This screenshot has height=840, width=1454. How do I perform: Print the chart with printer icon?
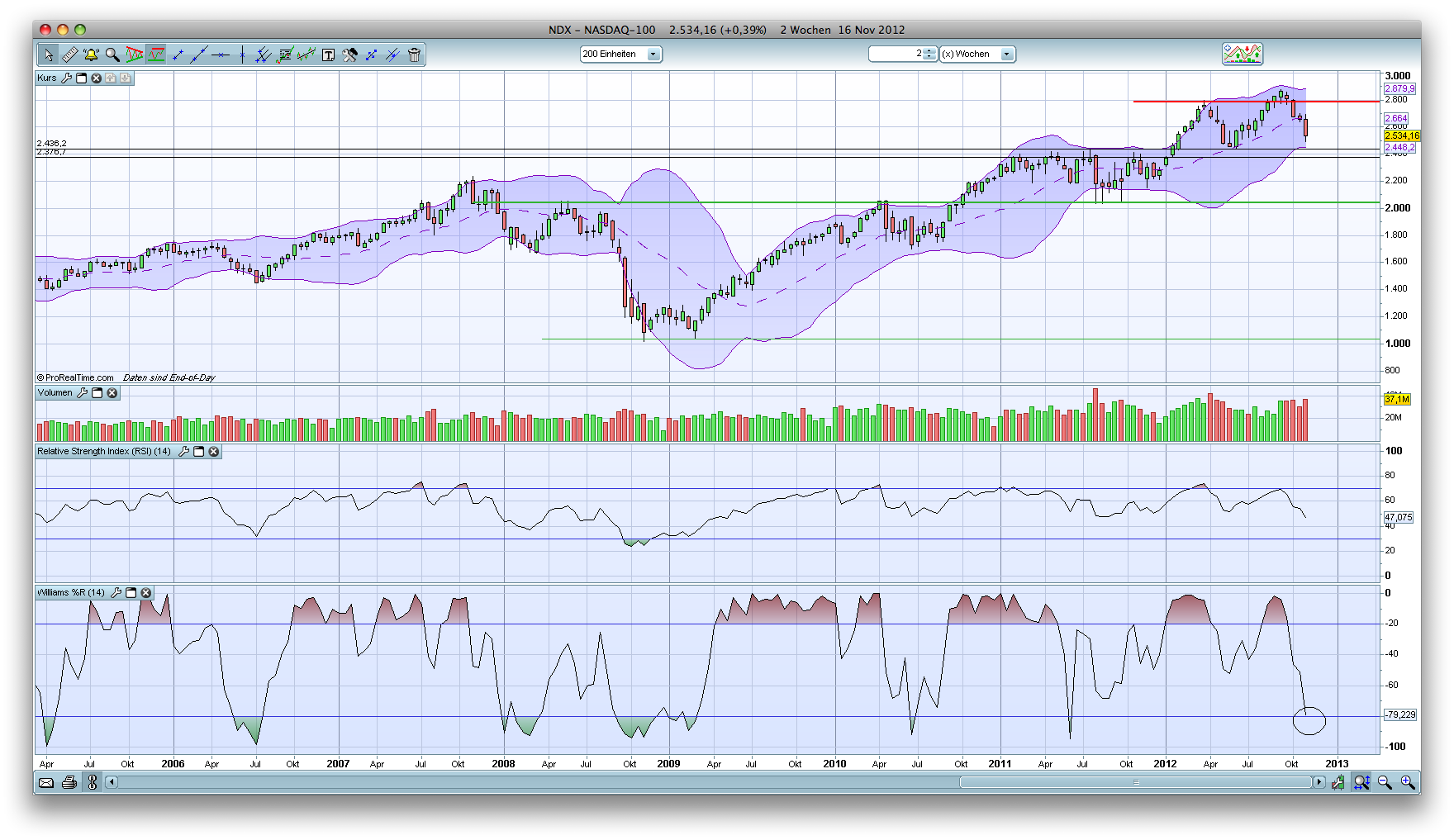[69, 782]
